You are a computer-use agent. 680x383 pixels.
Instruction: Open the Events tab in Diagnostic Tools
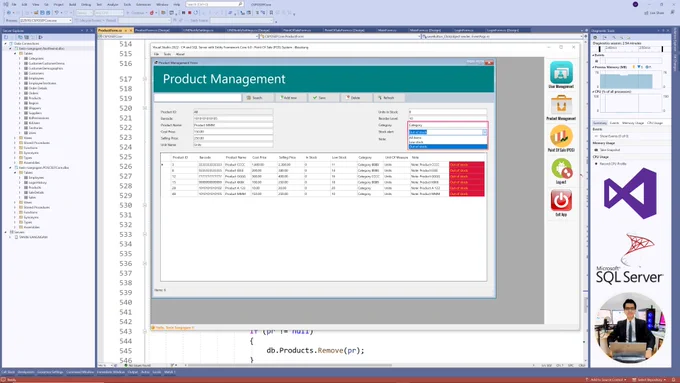click(615, 123)
